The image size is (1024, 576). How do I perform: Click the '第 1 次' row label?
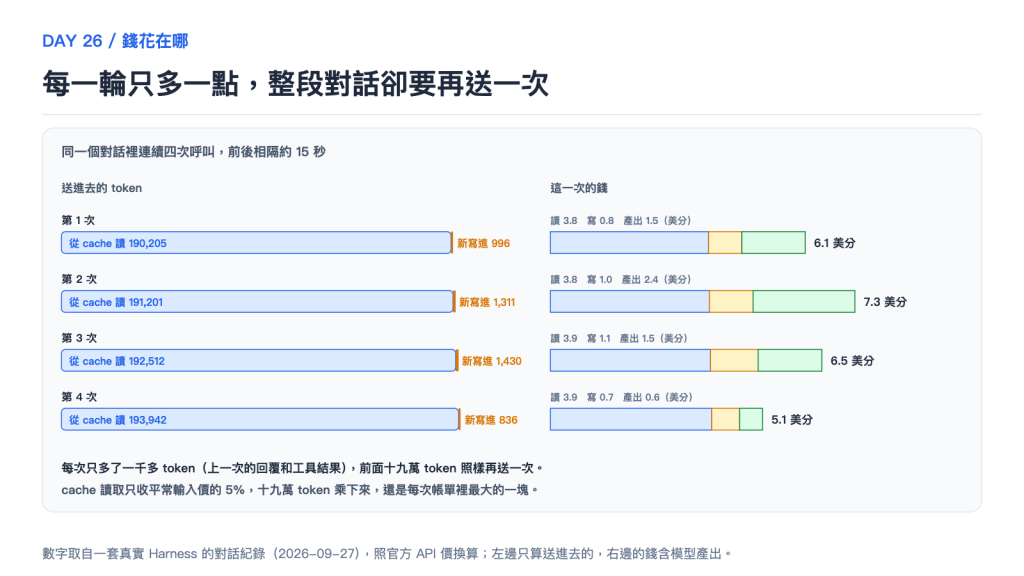tap(78, 220)
